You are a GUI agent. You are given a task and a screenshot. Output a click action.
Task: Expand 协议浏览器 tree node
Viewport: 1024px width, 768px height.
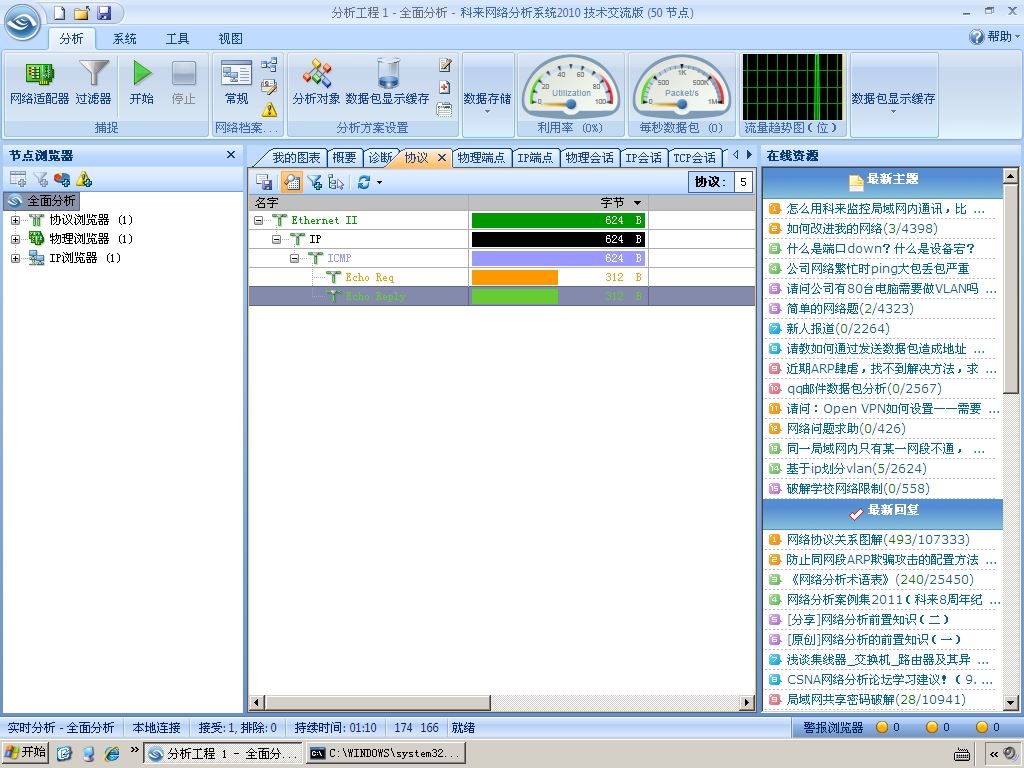coord(16,220)
